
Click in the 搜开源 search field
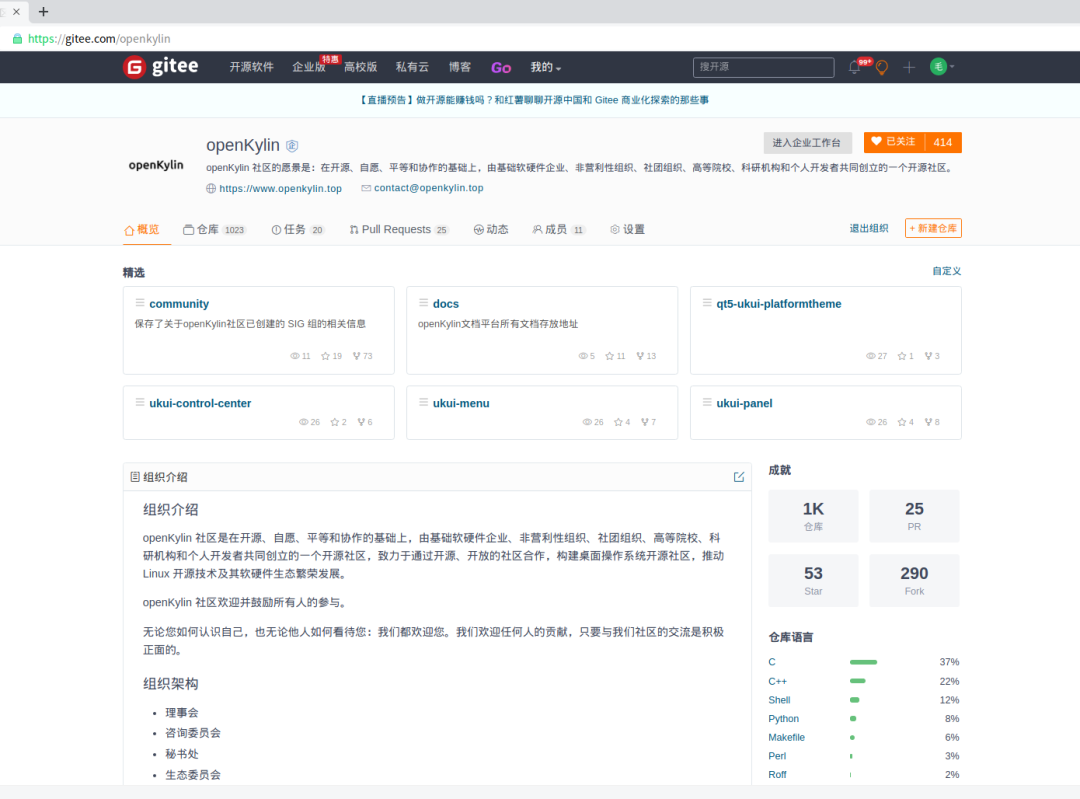coord(763,67)
